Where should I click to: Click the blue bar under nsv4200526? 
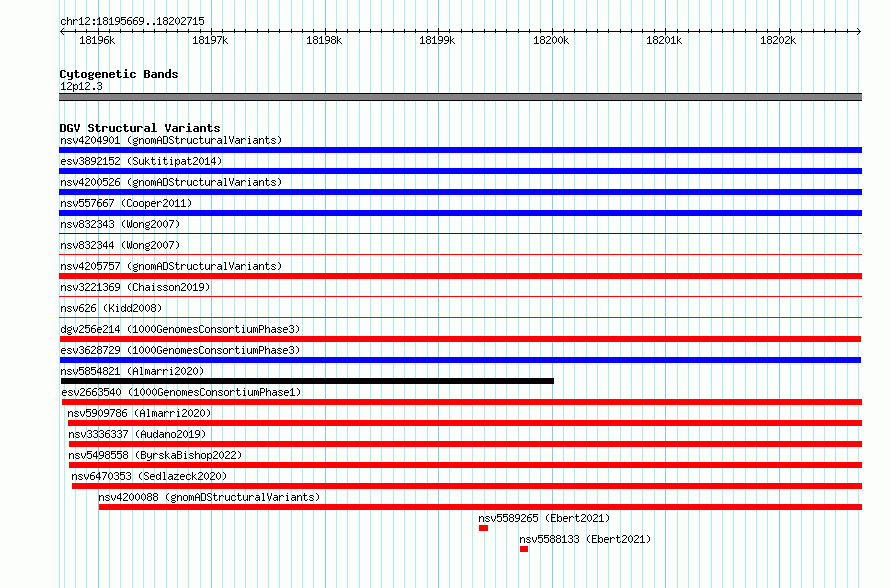460,192
